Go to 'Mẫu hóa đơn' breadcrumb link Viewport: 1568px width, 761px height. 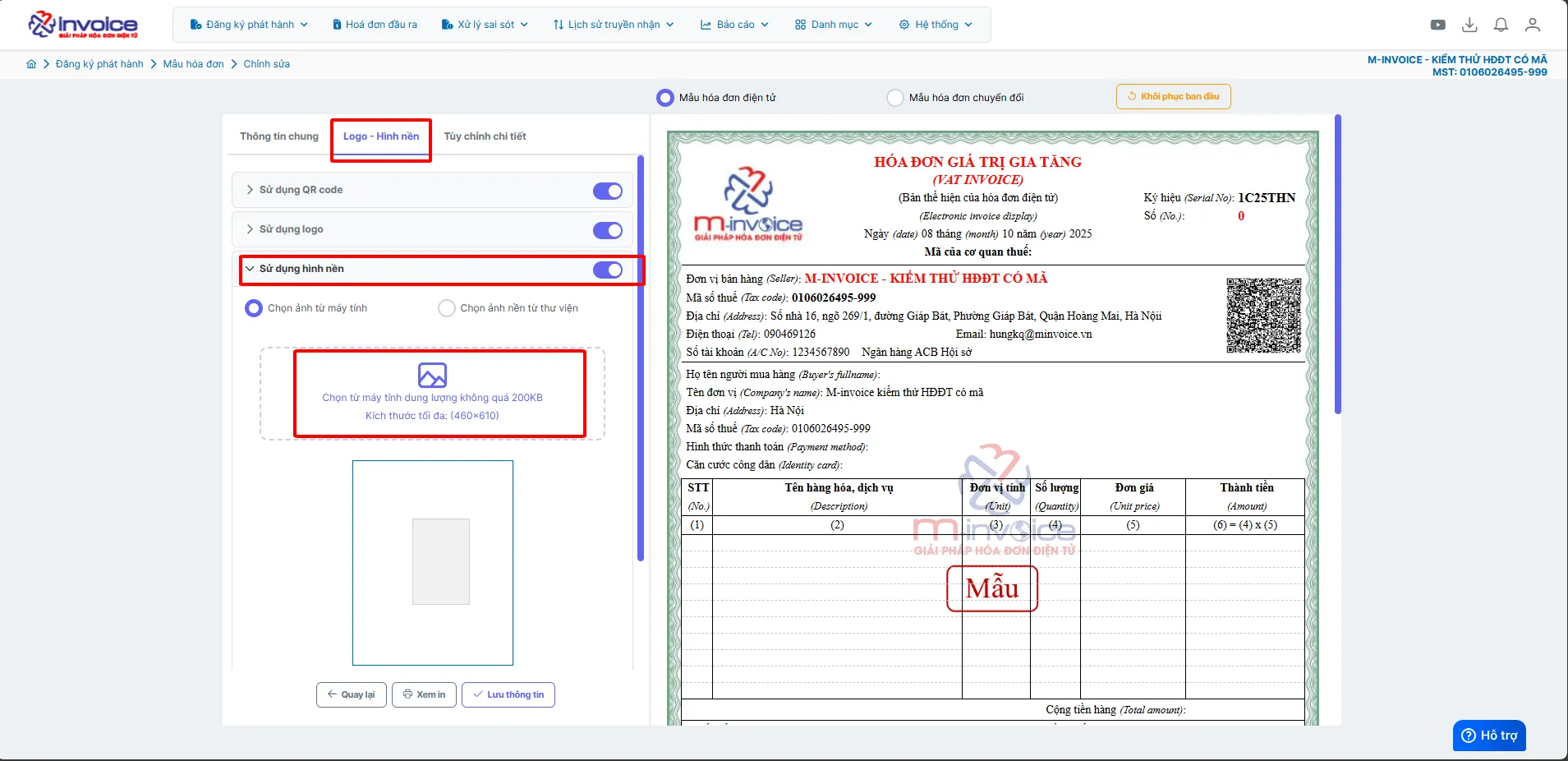pos(193,64)
